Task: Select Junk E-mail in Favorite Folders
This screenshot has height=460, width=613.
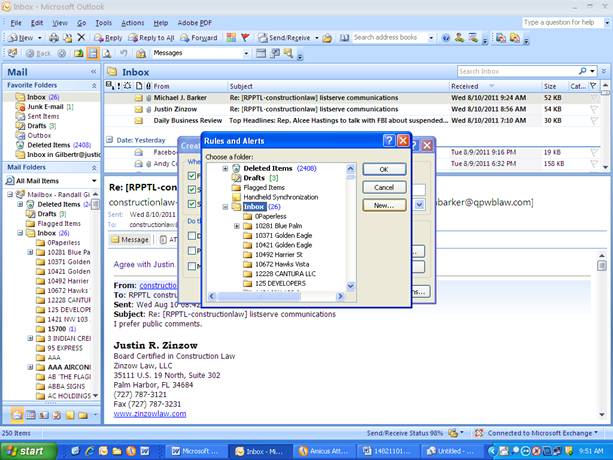Action: pyautogui.click(x=45, y=107)
